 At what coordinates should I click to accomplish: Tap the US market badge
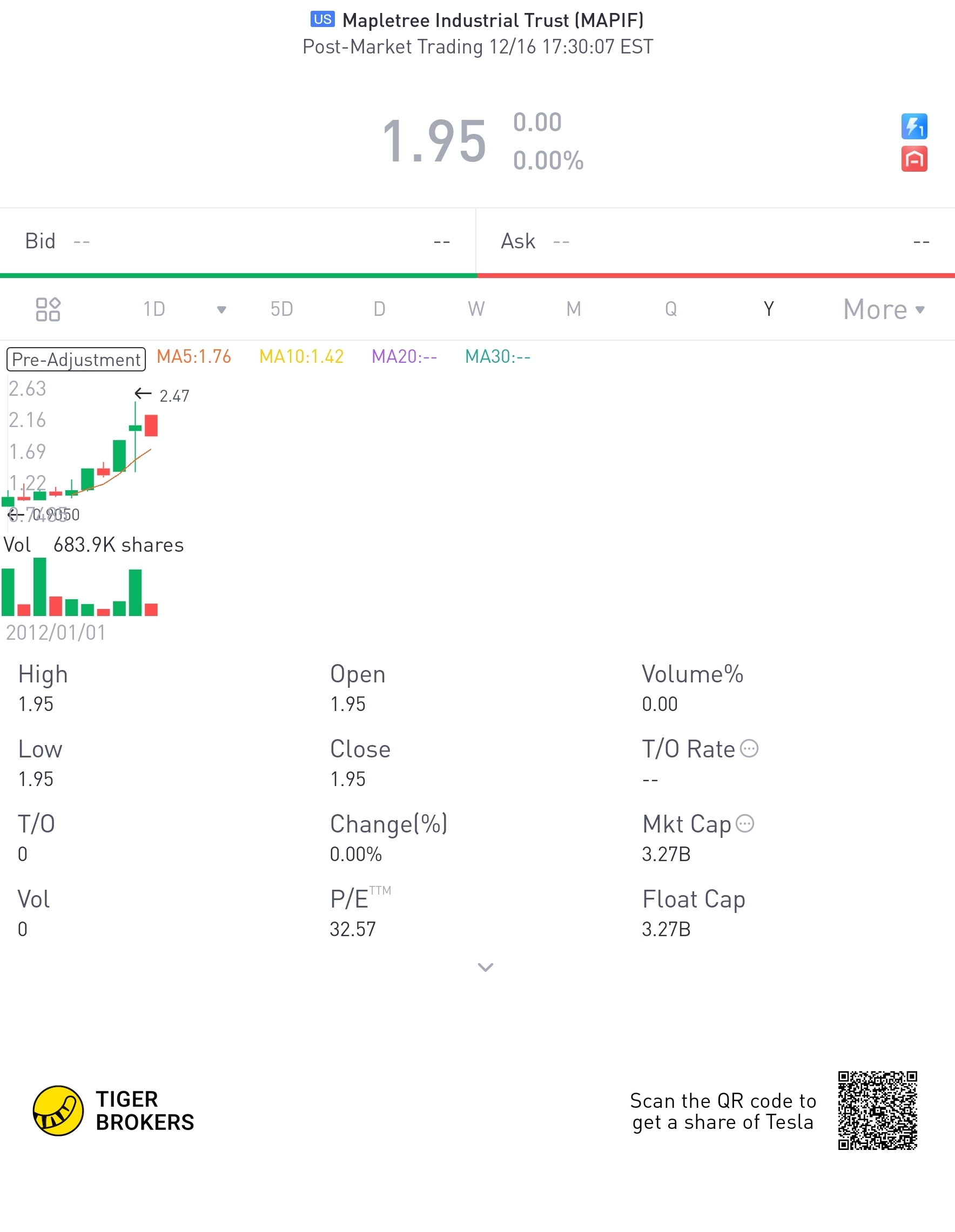tap(323, 19)
